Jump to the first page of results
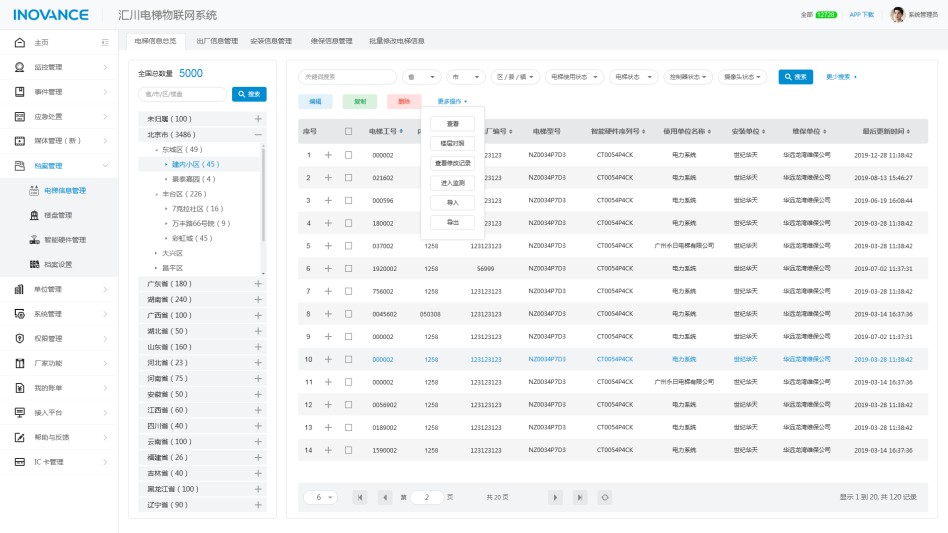 [x=360, y=497]
